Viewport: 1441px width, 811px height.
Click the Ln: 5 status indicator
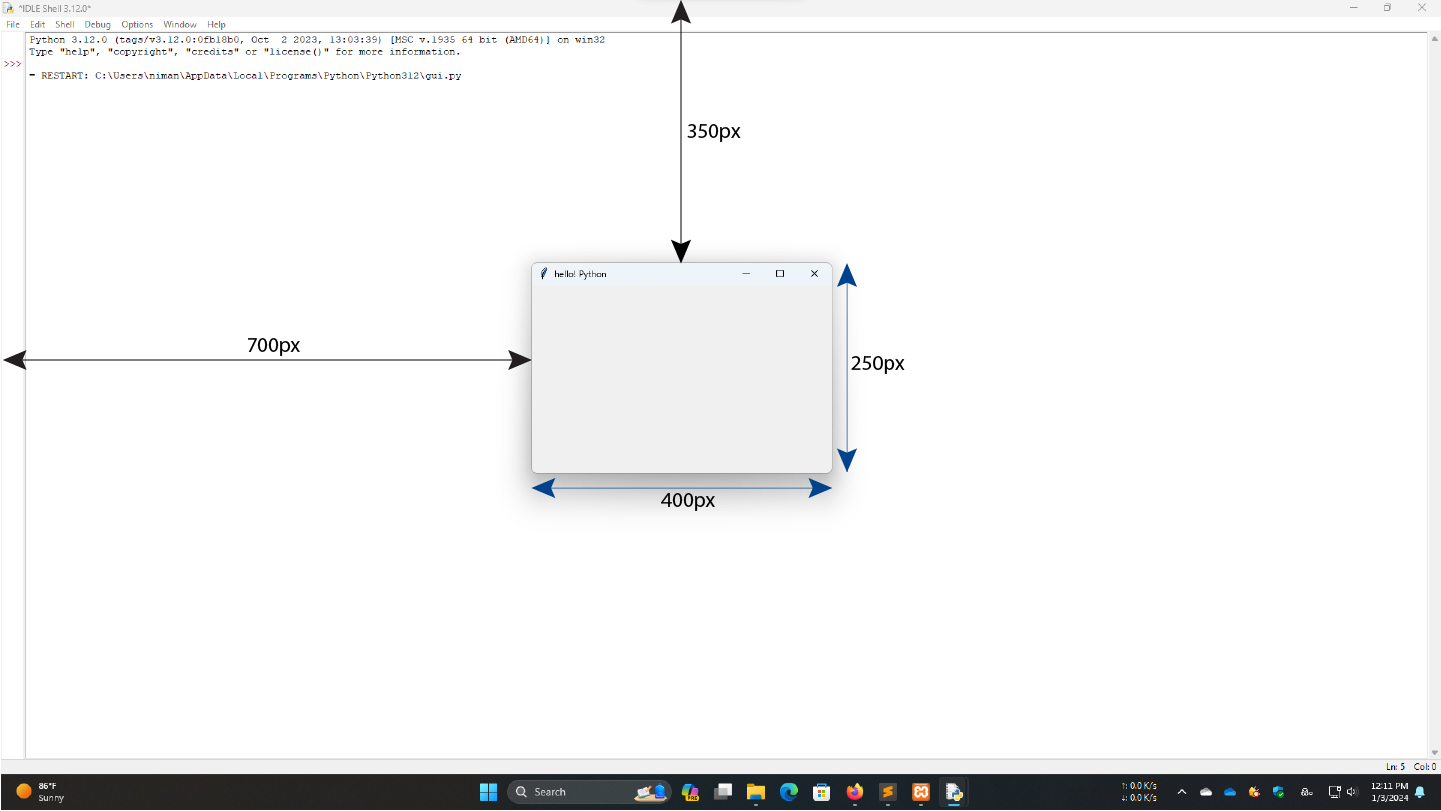[1395, 767]
